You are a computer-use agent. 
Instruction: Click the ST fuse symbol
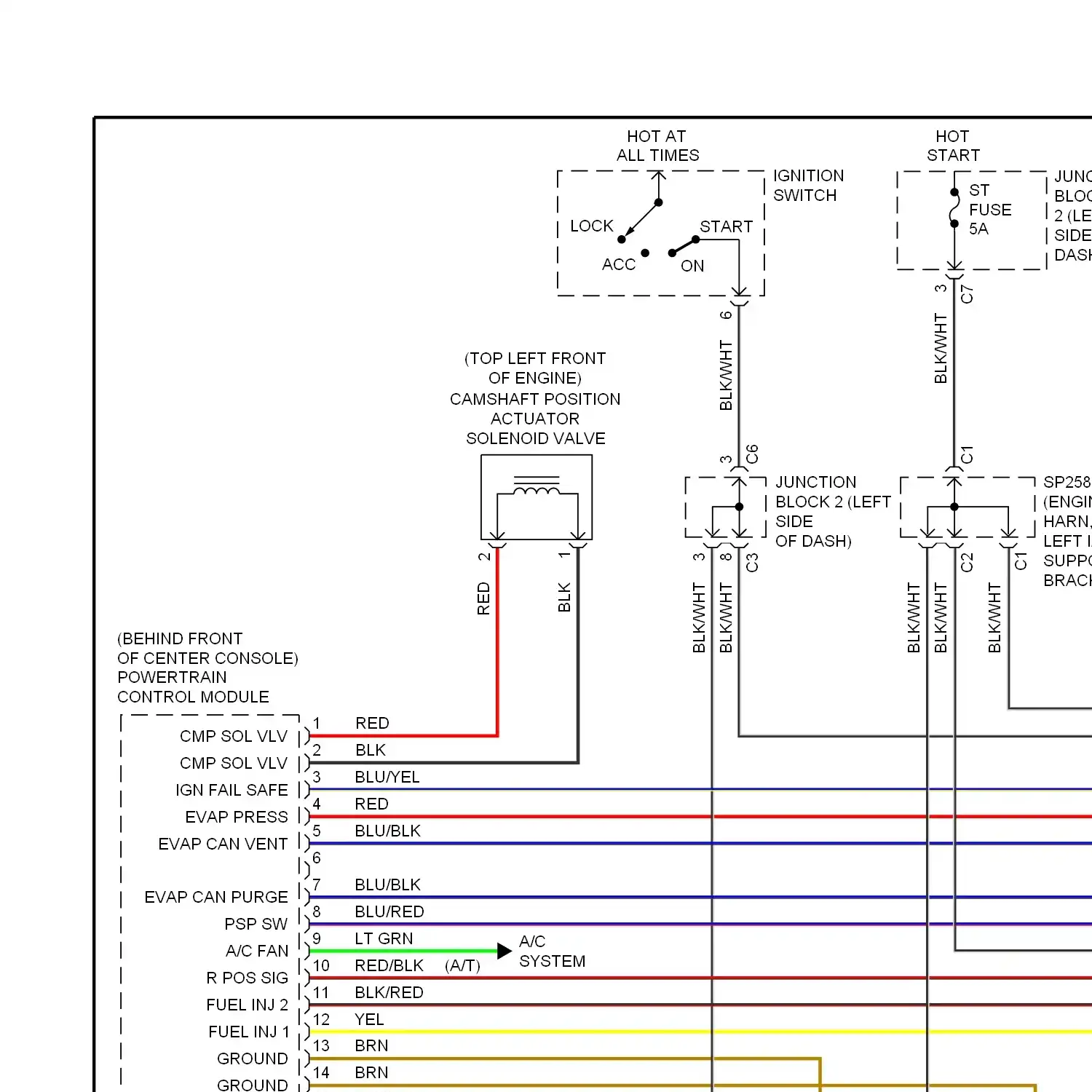954,208
